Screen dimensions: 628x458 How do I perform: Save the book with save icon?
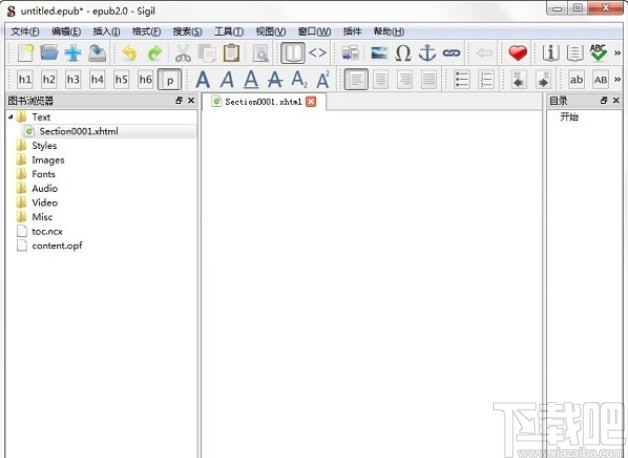pyautogui.click(x=97, y=53)
